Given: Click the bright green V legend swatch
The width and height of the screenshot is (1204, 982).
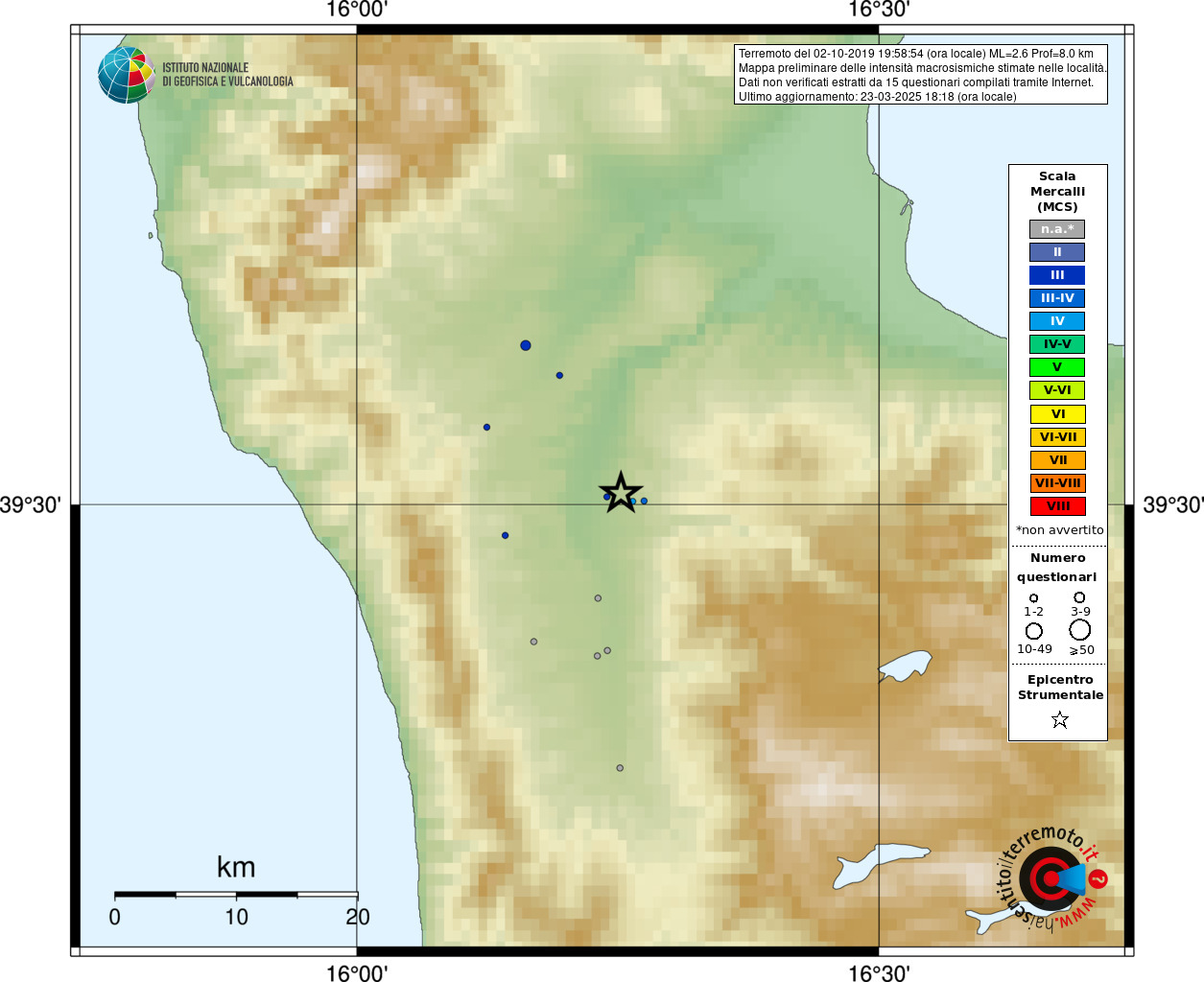Looking at the screenshot, I should (x=1057, y=367).
